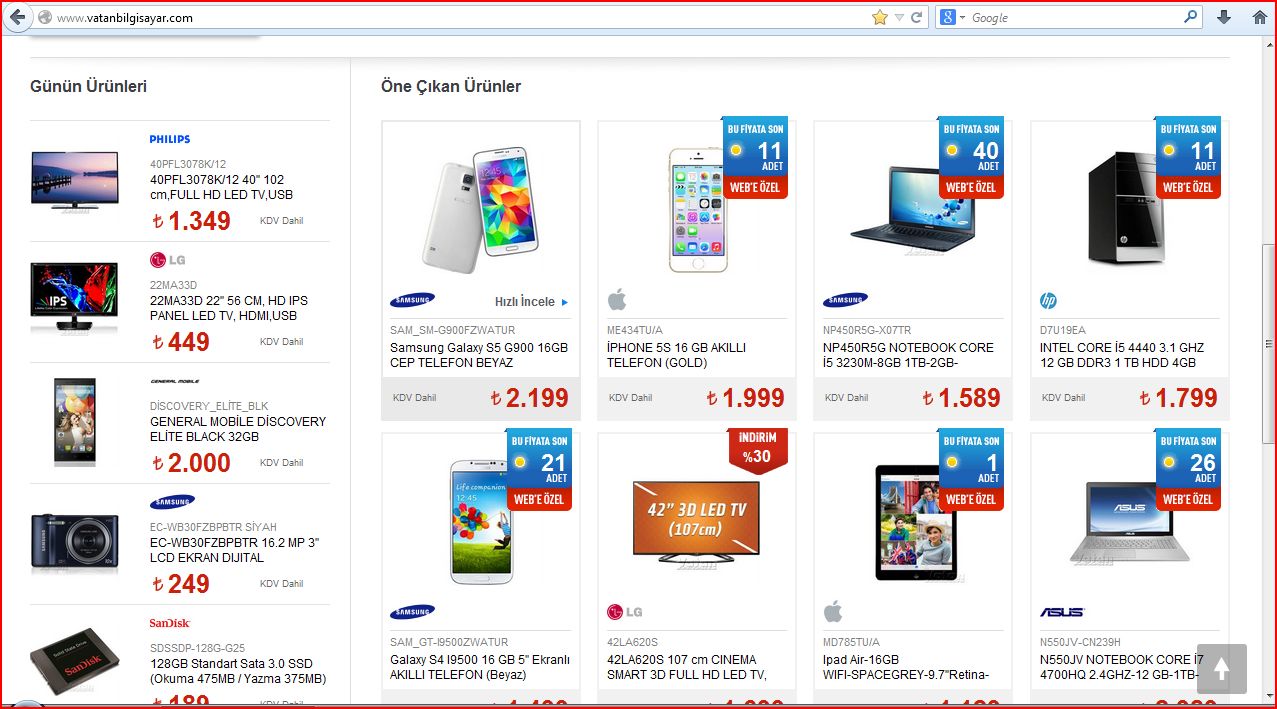Viewport: 1277px width, 709px height.
Task: Open the Samsung Galaxy S5 G900 product link
Action: [x=479, y=355]
